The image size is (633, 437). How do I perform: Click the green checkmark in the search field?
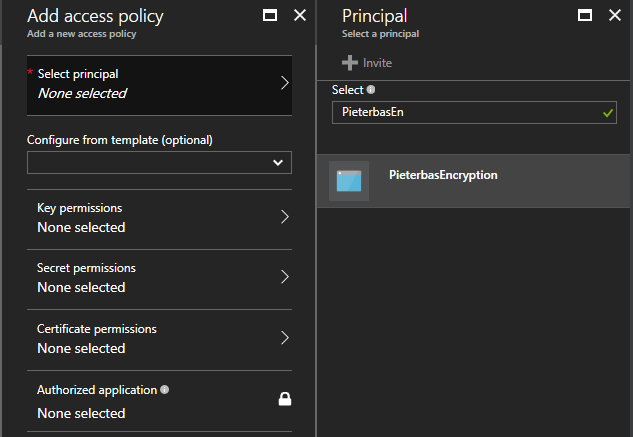tap(607, 113)
